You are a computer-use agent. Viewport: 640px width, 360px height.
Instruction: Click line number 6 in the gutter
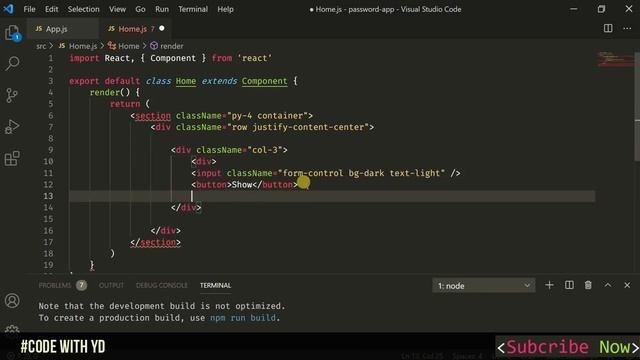point(50,116)
